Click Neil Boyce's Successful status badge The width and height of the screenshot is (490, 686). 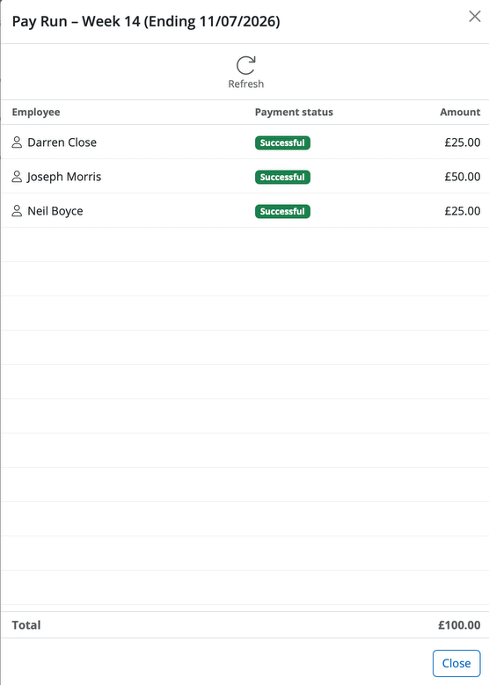(x=283, y=211)
